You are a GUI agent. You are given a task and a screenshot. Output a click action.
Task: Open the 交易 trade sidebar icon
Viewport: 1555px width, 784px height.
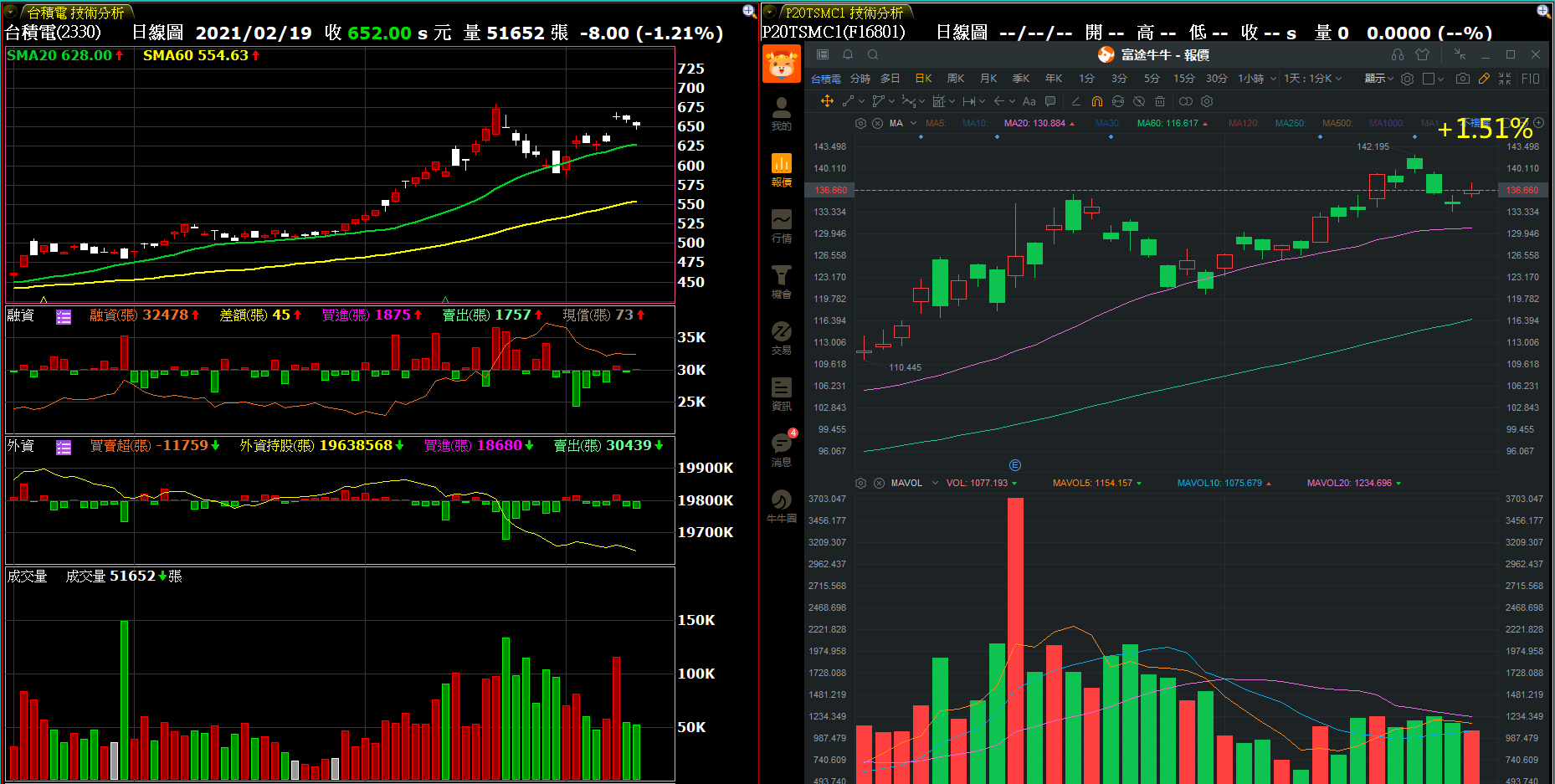click(x=781, y=338)
